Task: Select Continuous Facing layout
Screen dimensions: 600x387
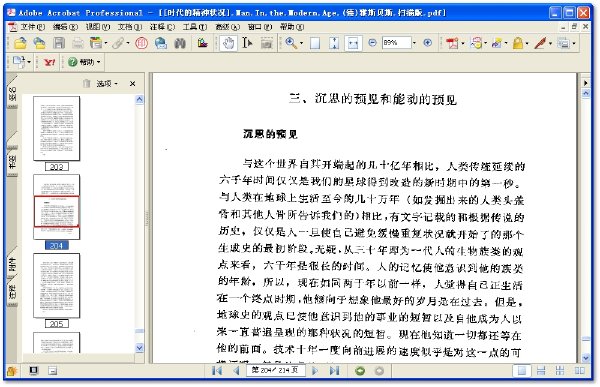Action: coord(560,371)
